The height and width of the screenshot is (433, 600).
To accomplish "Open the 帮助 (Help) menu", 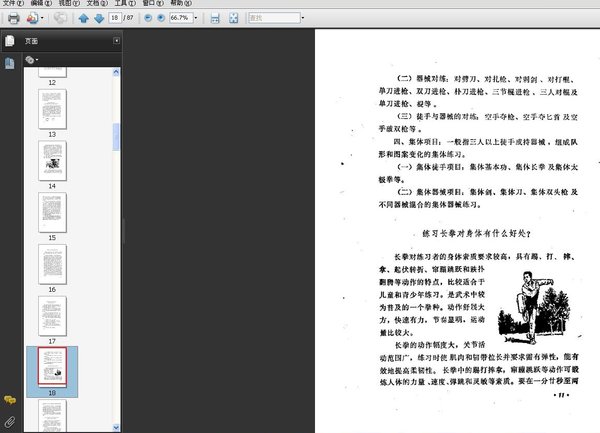I will pos(181,3).
